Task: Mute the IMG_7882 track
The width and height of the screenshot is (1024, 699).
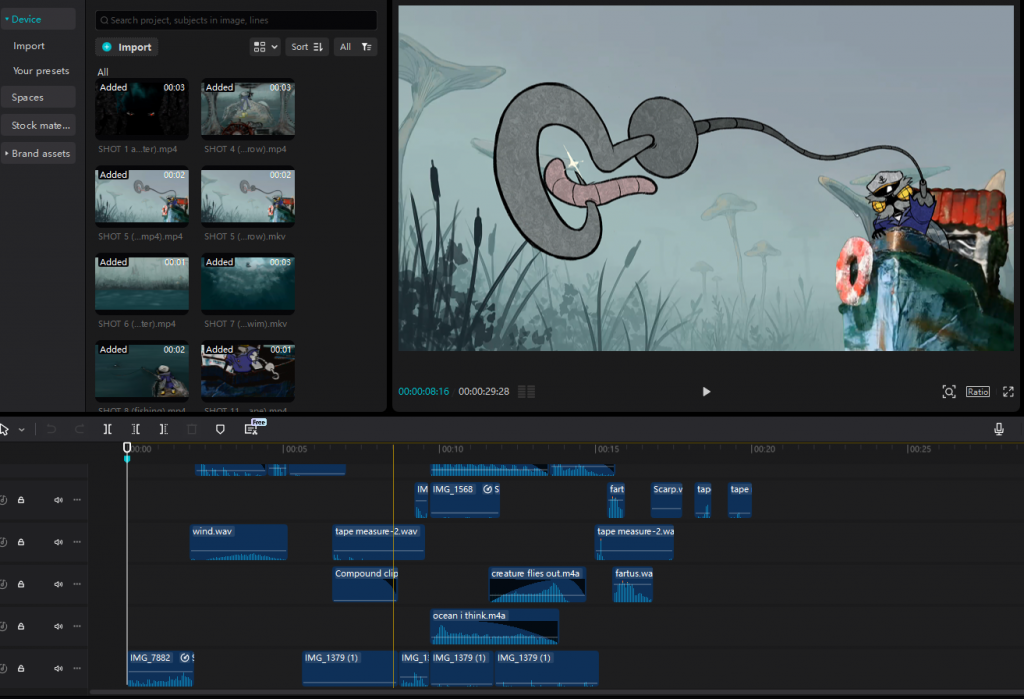Action: click(58, 668)
